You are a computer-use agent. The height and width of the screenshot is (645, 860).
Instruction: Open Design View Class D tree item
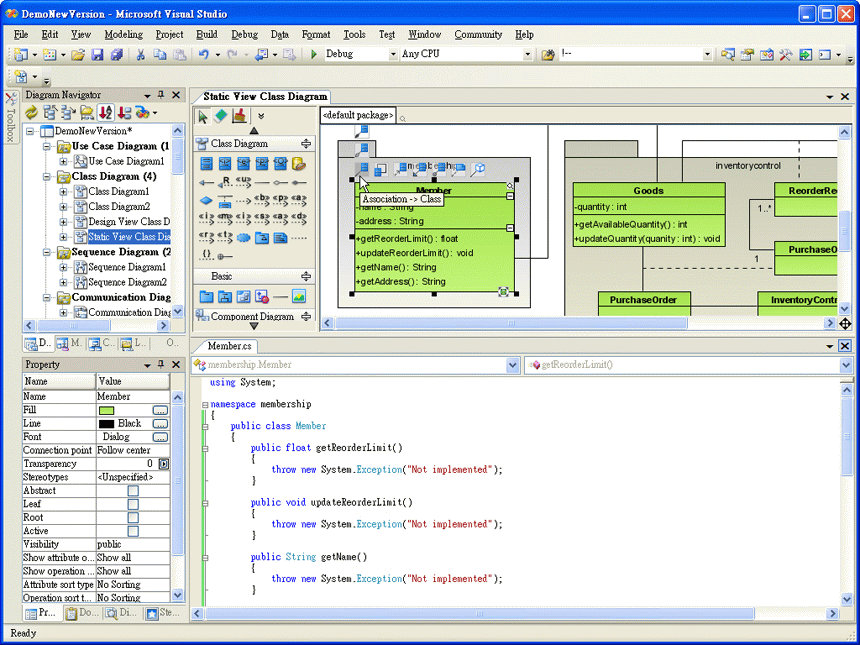[x=129, y=222]
